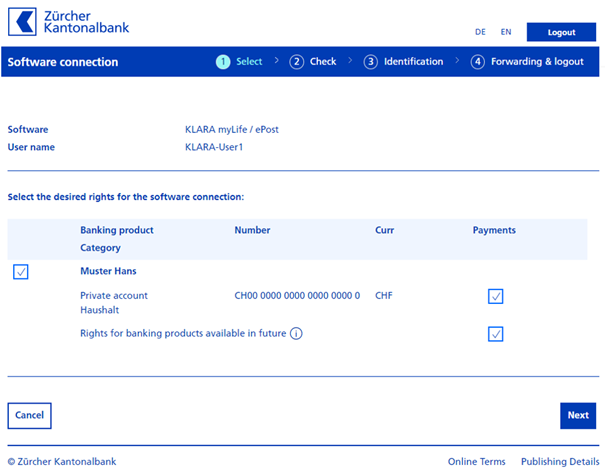Go to the Select step
605x475 pixels.
(x=249, y=62)
